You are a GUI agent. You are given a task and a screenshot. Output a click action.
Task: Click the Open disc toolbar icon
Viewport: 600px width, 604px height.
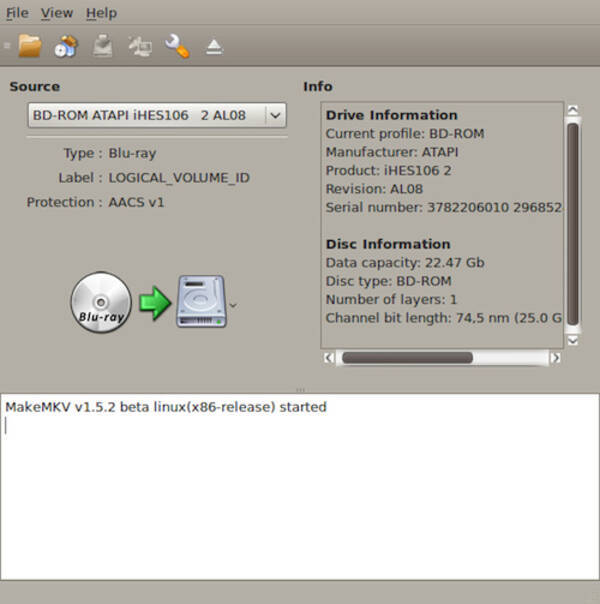click(x=66, y=46)
